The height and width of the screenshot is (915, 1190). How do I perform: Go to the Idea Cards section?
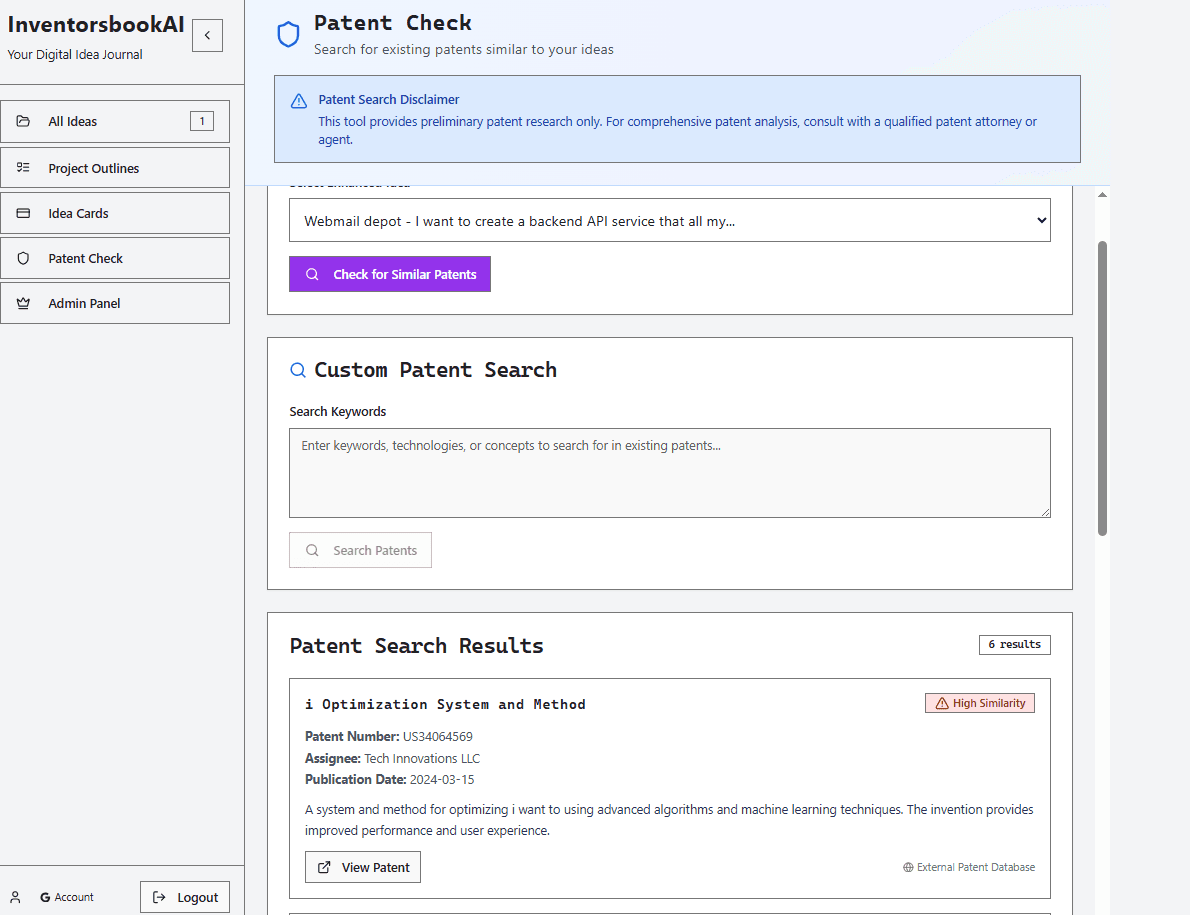tap(115, 213)
